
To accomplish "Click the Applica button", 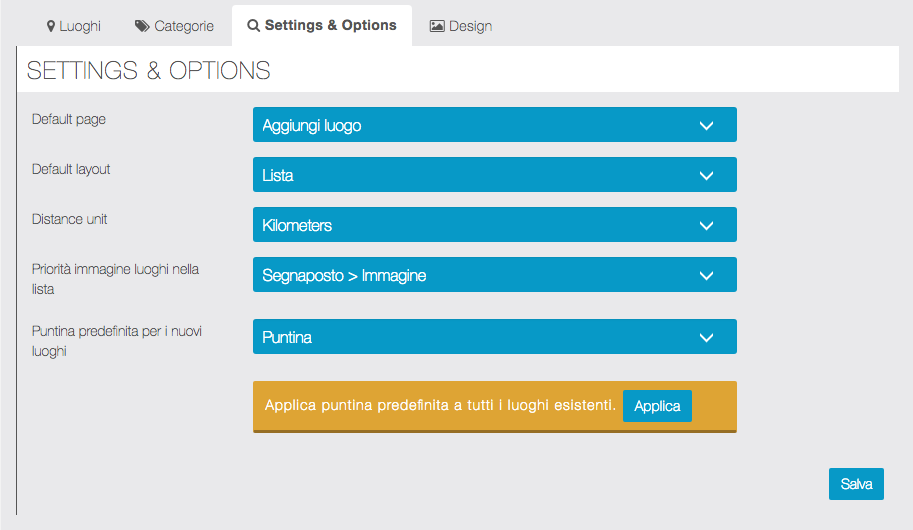I will 657,406.
